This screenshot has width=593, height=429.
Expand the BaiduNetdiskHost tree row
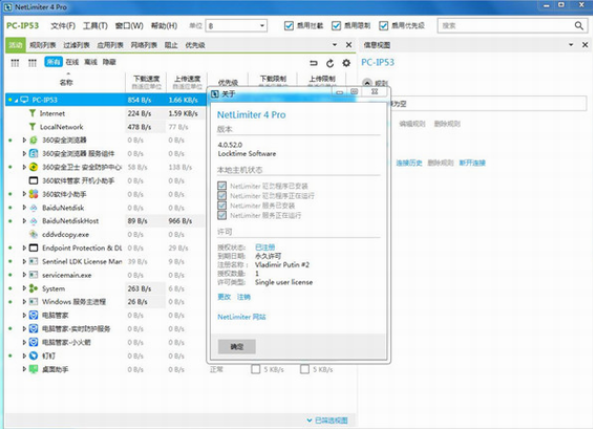24,221
